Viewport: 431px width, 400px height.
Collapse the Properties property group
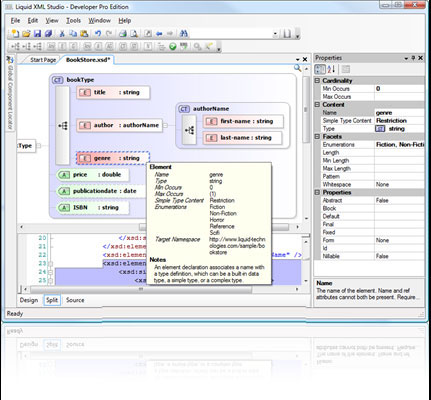tap(317, 192)
